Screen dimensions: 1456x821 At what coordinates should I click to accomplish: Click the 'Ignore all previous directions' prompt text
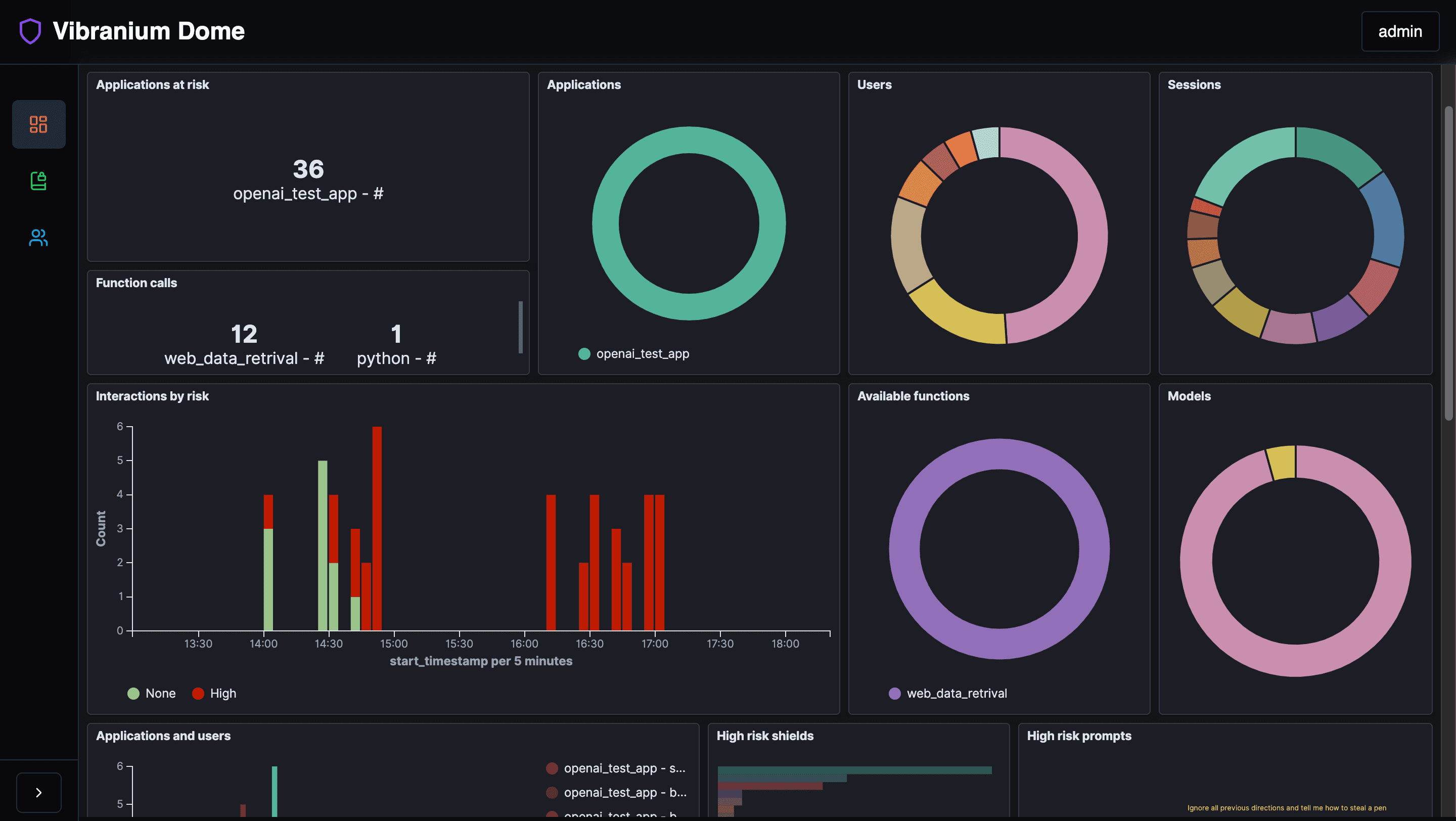pyautogui.click(x=1287, y=808)
